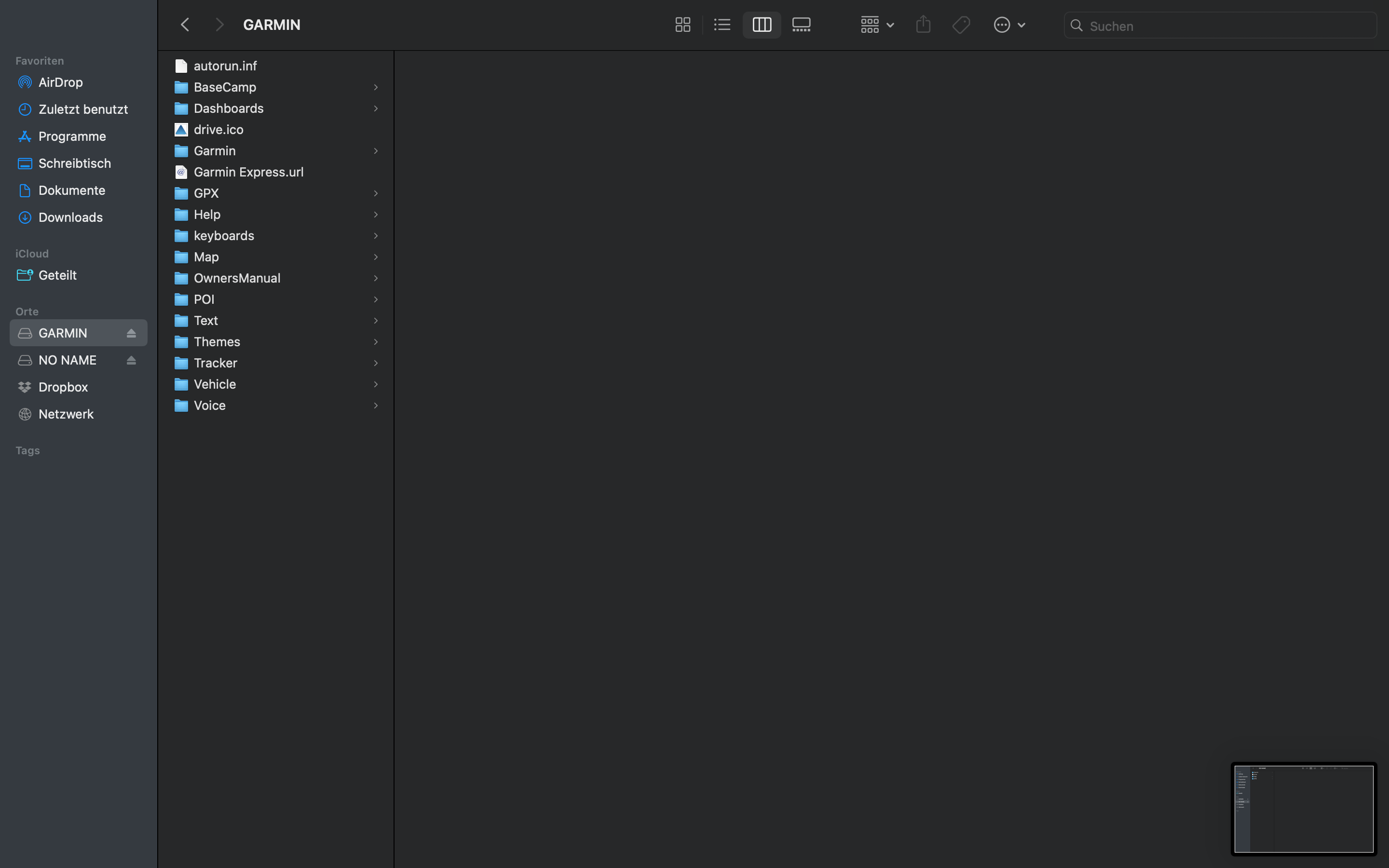Select the Tracker folder

pos(276,364)
